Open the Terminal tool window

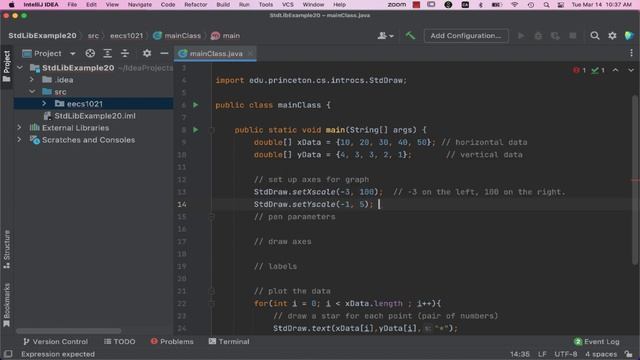point(229,341)
